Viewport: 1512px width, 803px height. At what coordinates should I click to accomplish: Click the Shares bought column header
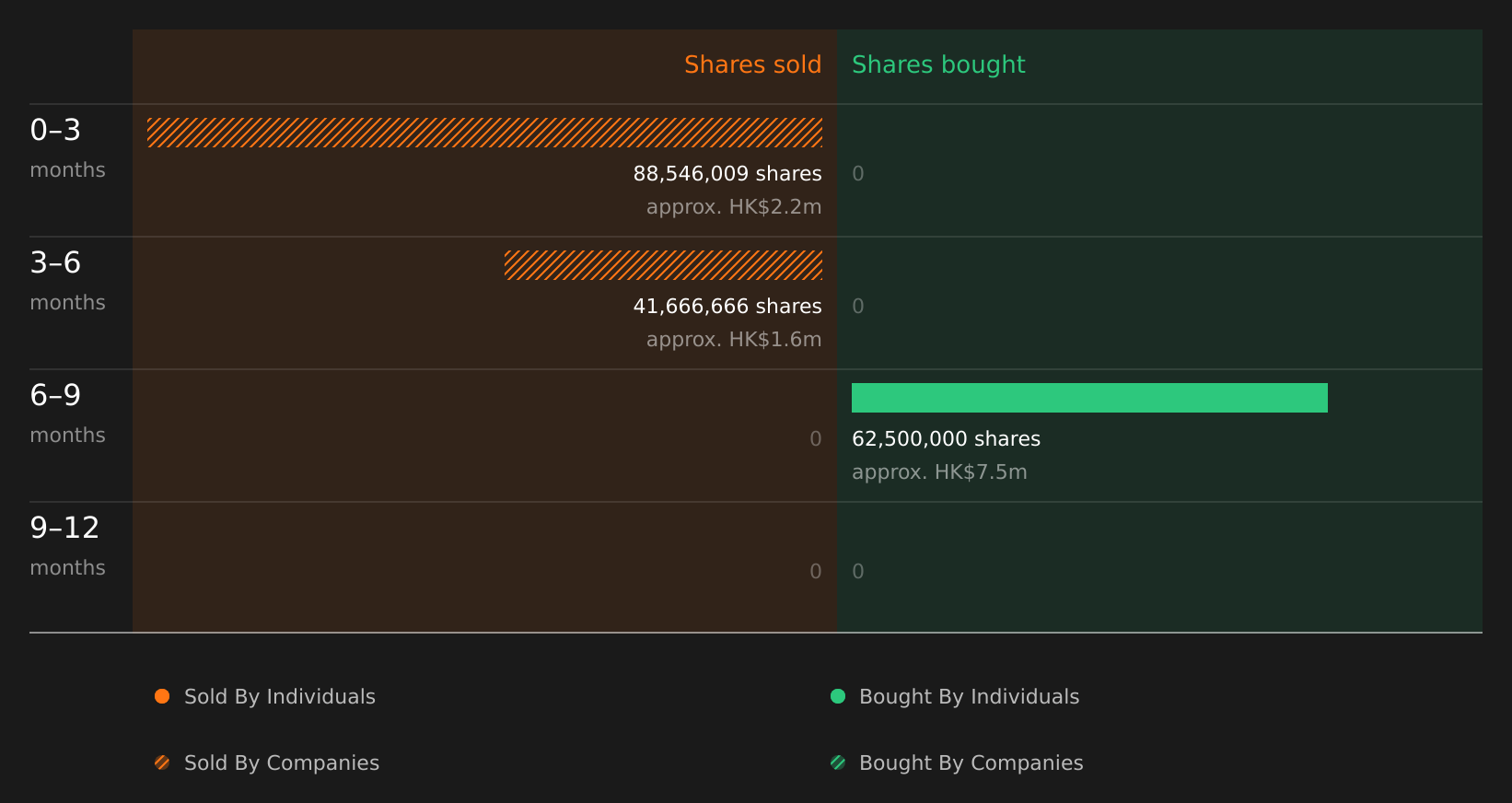[x=938, y=65]
